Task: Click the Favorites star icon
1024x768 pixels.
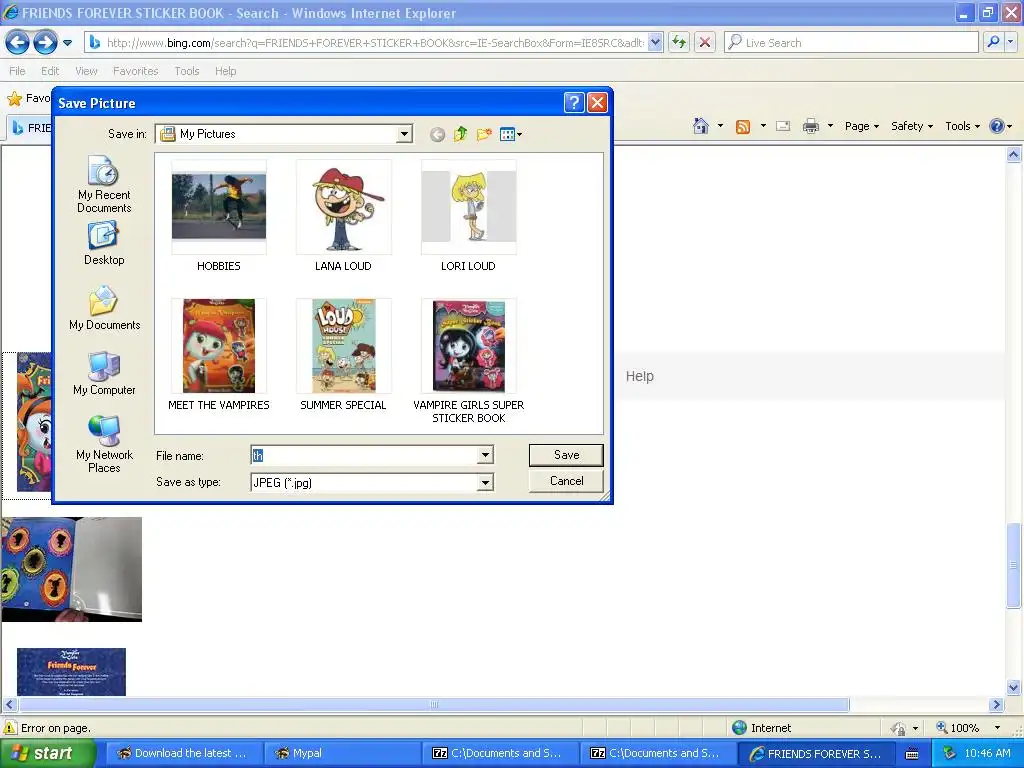Action: [14, 99]
